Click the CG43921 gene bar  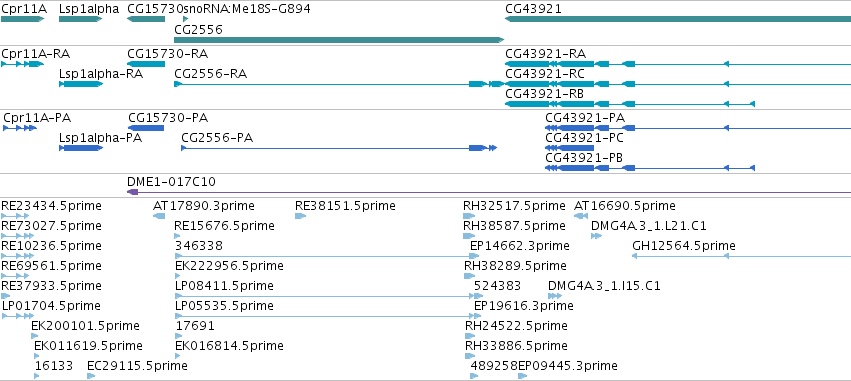(x=678, y=19)
